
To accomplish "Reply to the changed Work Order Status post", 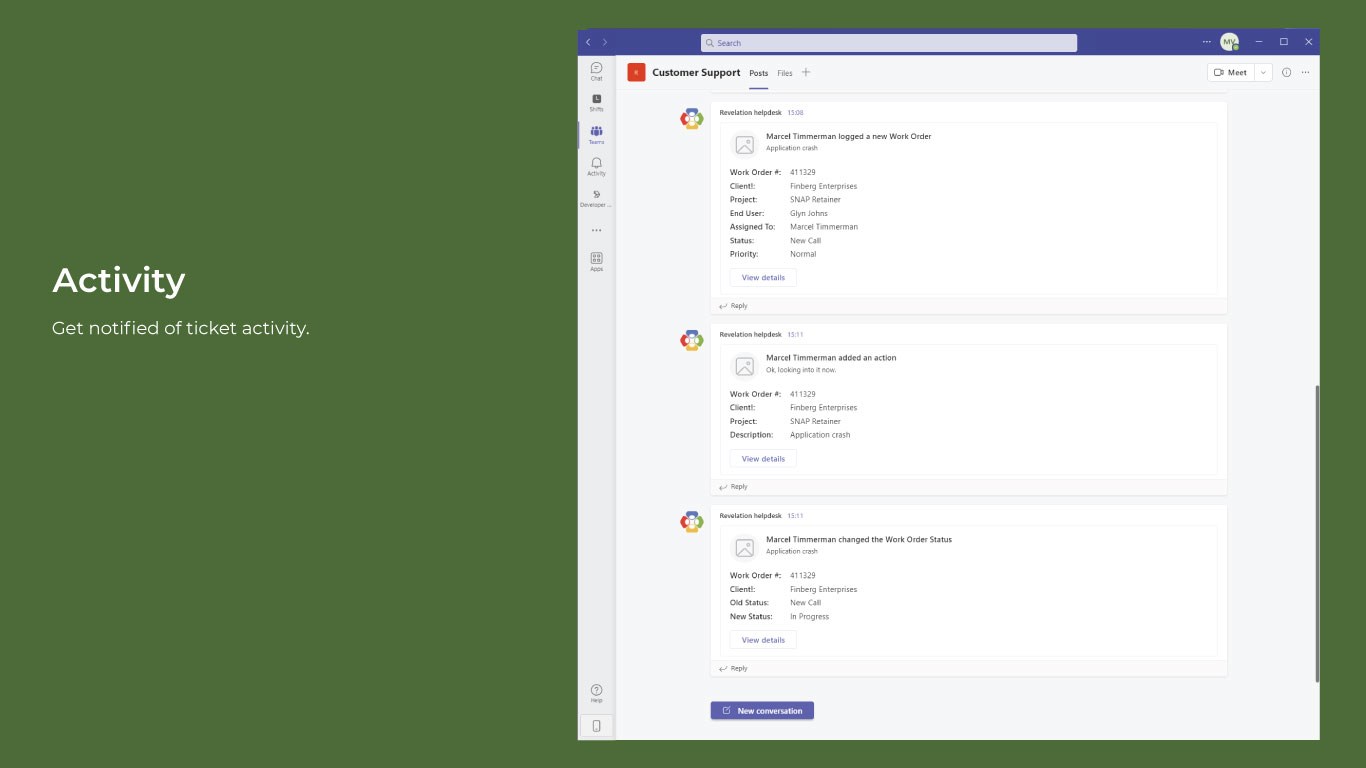I will coord(733,668).
